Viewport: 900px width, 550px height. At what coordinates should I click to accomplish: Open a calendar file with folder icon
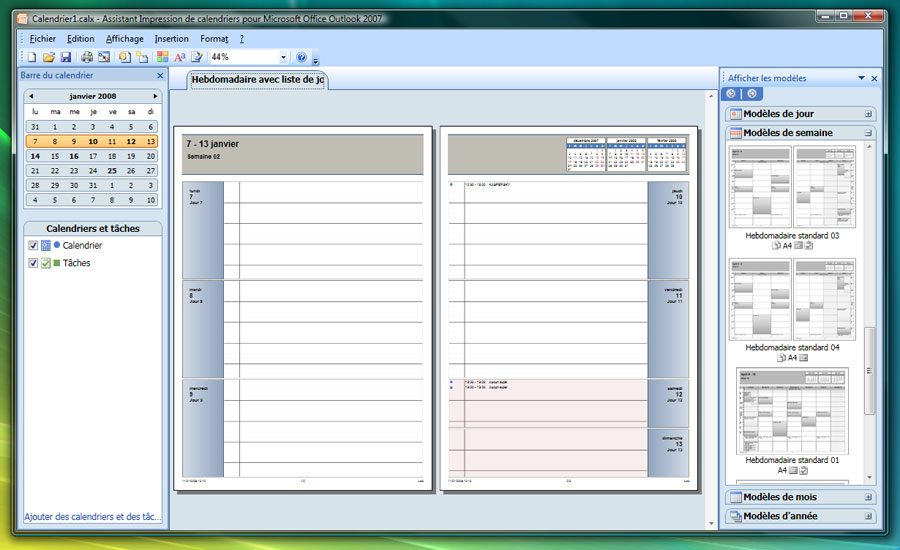pyautogui.click(x=49, y=57)
